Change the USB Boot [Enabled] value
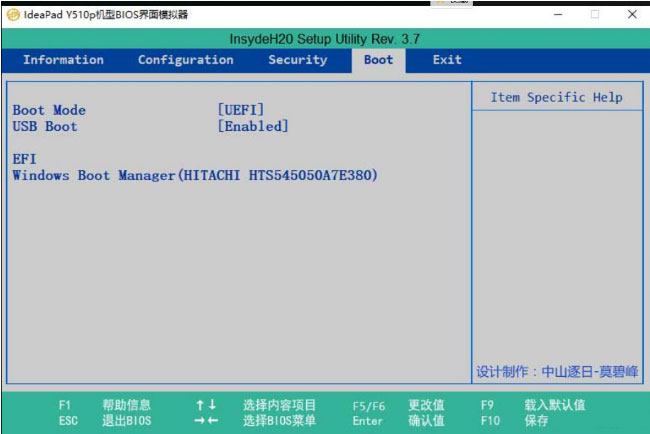The width and height of the screenshot is (650, 434). 253,126
